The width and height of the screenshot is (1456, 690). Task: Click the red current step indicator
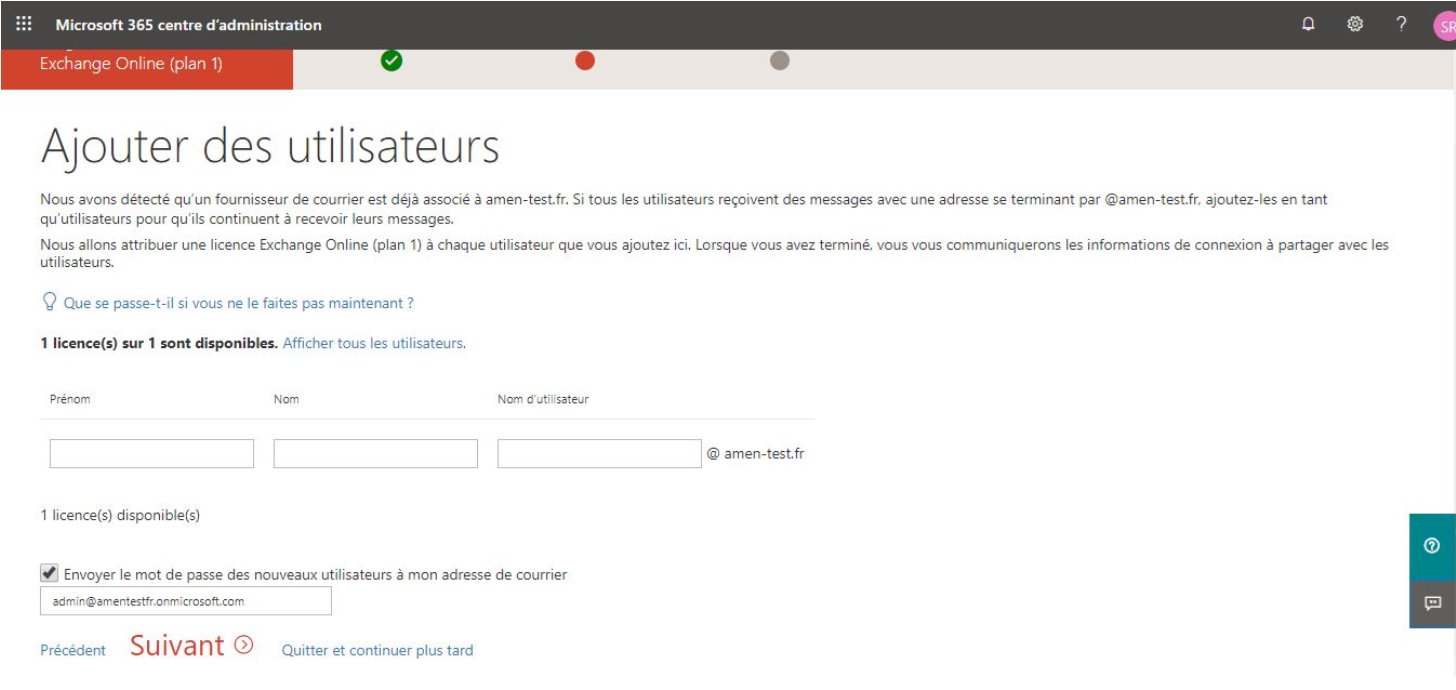point(585,61)
